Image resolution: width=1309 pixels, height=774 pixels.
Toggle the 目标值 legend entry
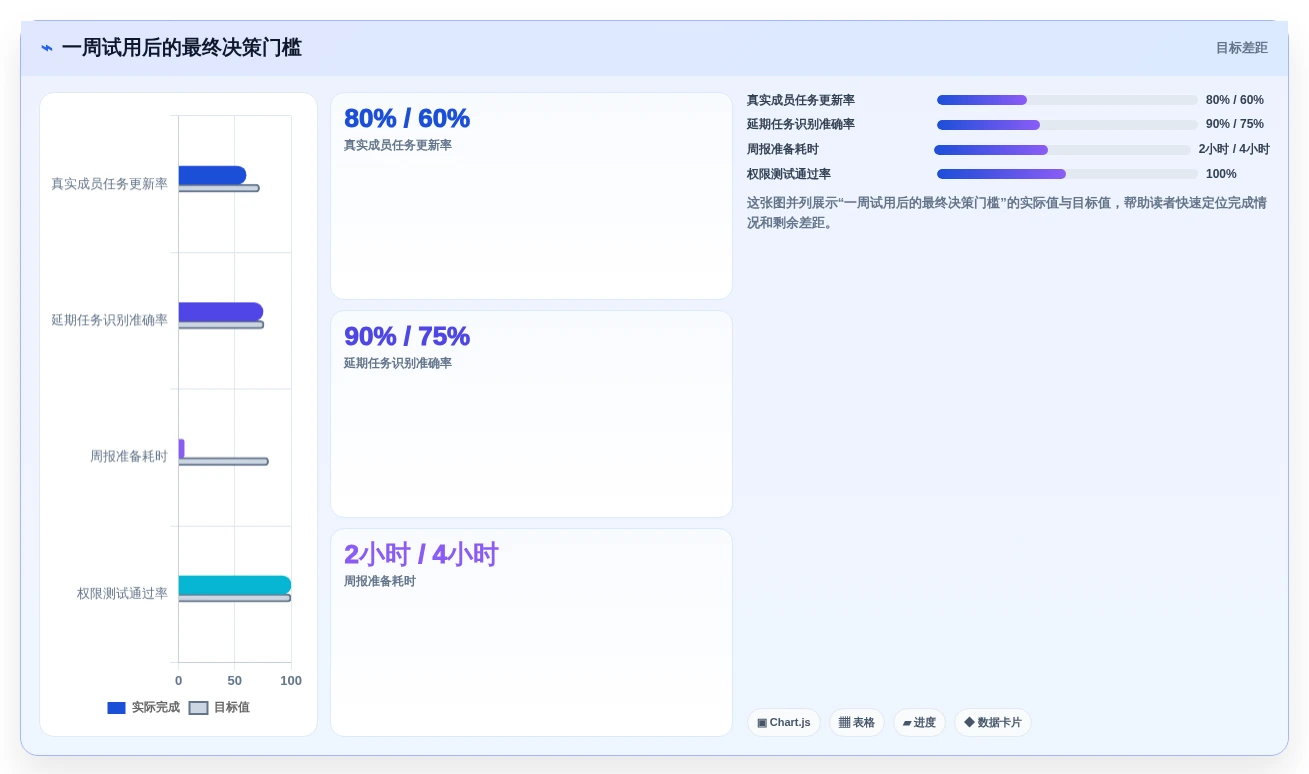(220, 707)
